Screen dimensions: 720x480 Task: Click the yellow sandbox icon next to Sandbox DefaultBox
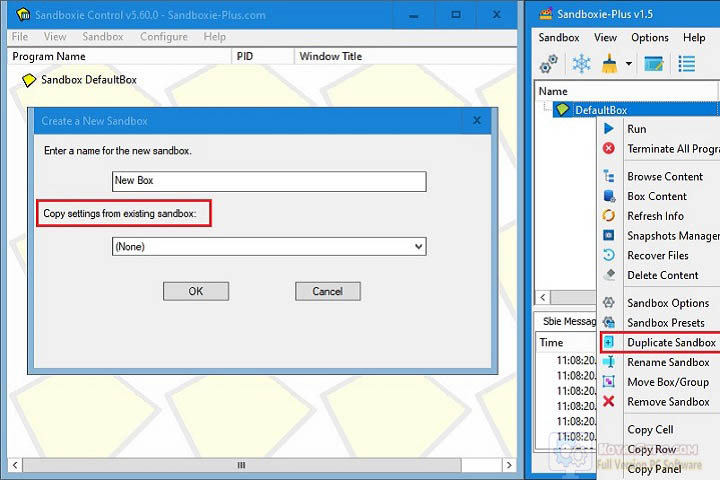pyautogui.click(x=28, y=80)
